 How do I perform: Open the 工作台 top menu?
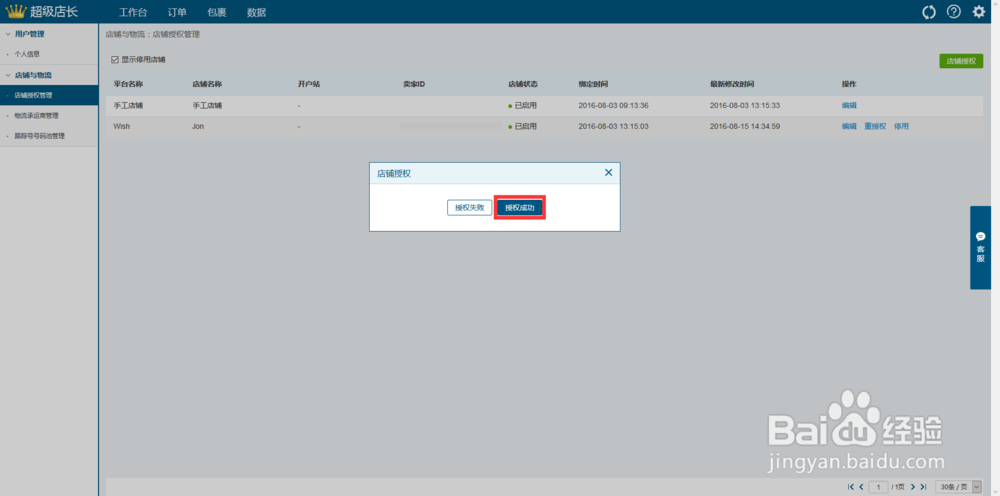[133, 12]
